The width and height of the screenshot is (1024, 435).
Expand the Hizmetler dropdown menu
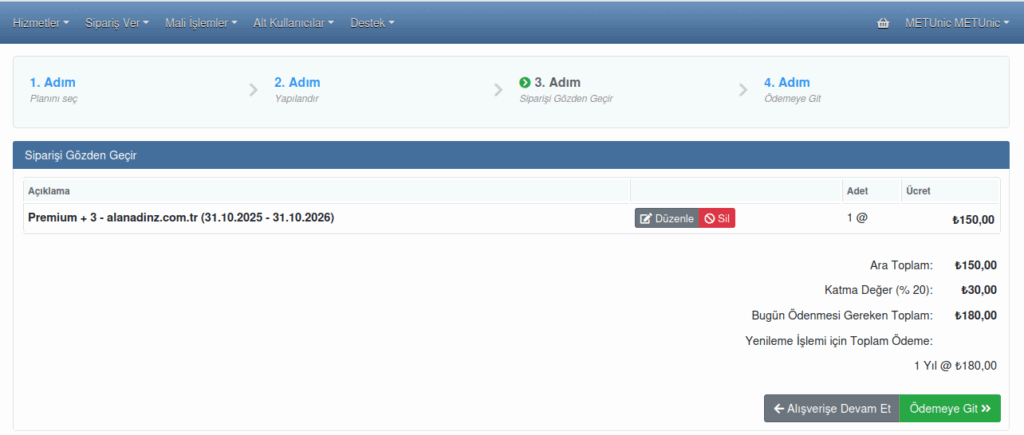pos(41,23)
